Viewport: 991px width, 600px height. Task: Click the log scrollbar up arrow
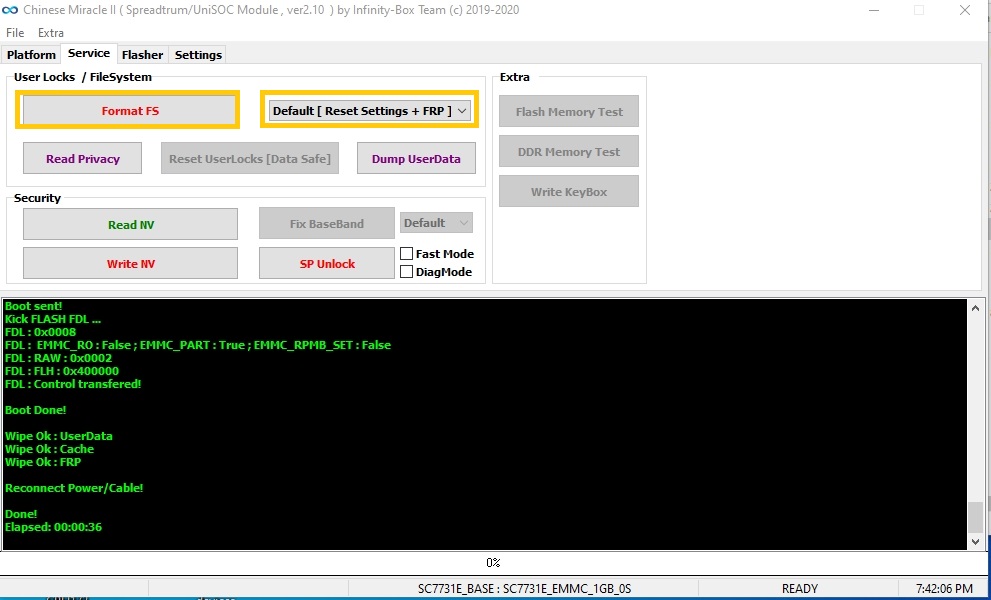point(975,309)
